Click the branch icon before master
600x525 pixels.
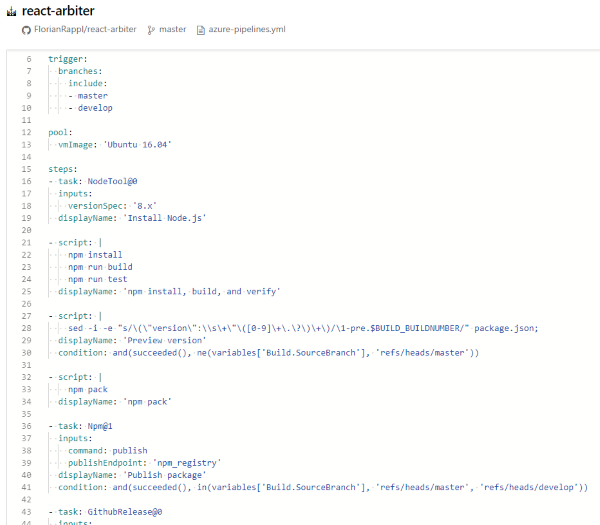coord(151,30)
